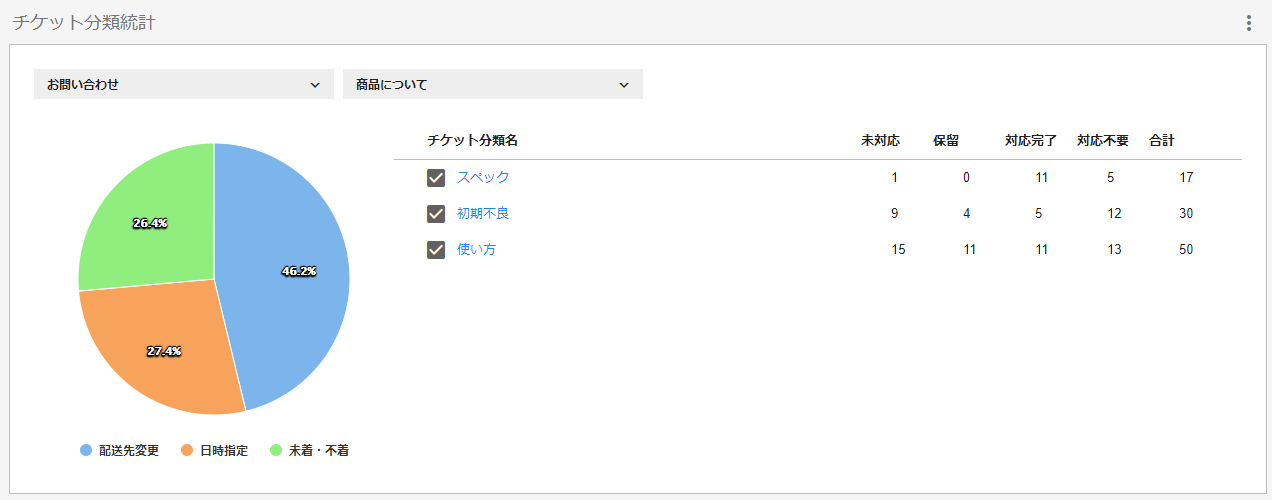Image resolution: width=1272 pixels, height=500 pixels.
Task: Click the チケット分類名 column header
Action: [x=472, y=141]
